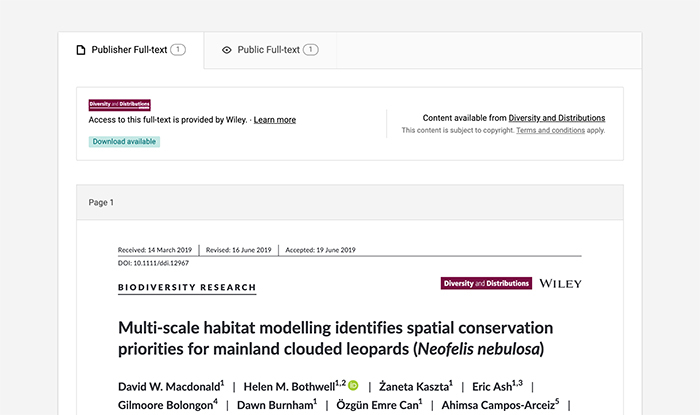Click the Diversity and Distributions logo in access box
This screenshot has height=415, width=700.
tap(119, 104)
